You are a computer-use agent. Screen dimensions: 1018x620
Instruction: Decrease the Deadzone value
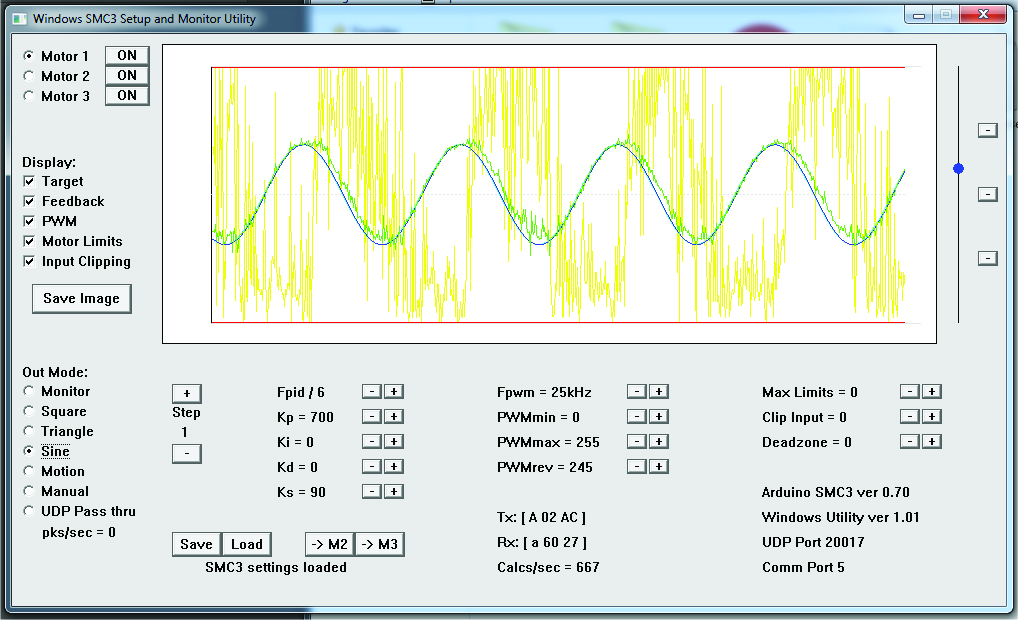pyautogui.click(x=910, y=441)
